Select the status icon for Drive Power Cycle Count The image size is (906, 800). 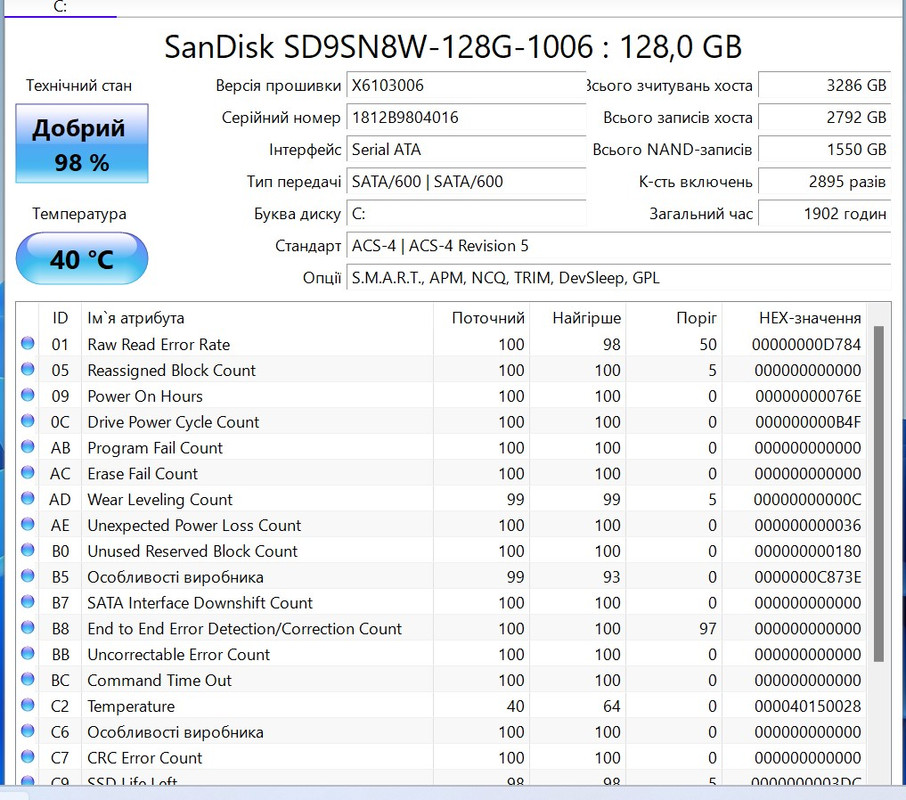pyautogui.click(x=27, y=421)
